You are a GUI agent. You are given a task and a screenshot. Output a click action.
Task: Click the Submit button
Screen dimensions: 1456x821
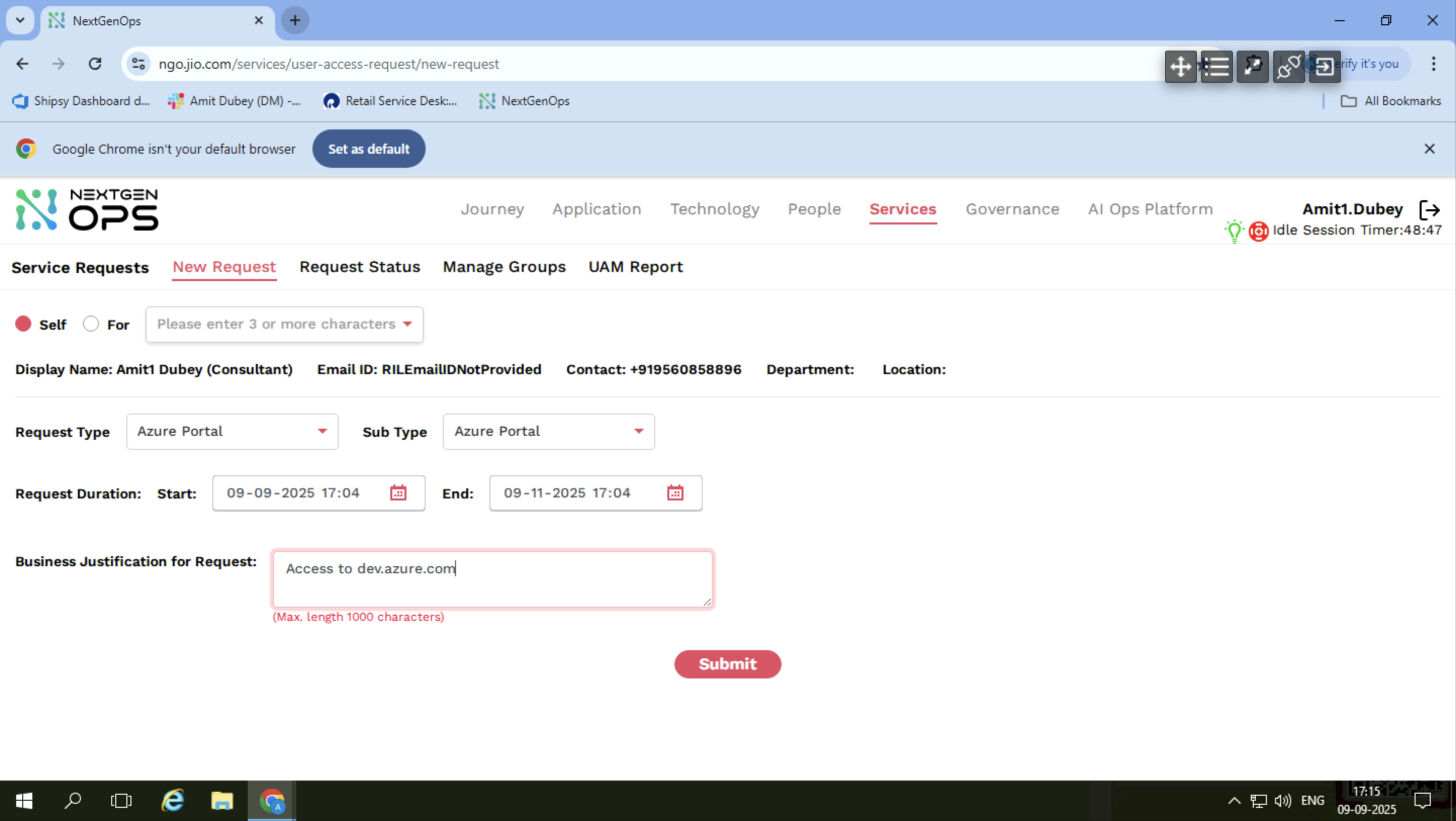[727, 664]
